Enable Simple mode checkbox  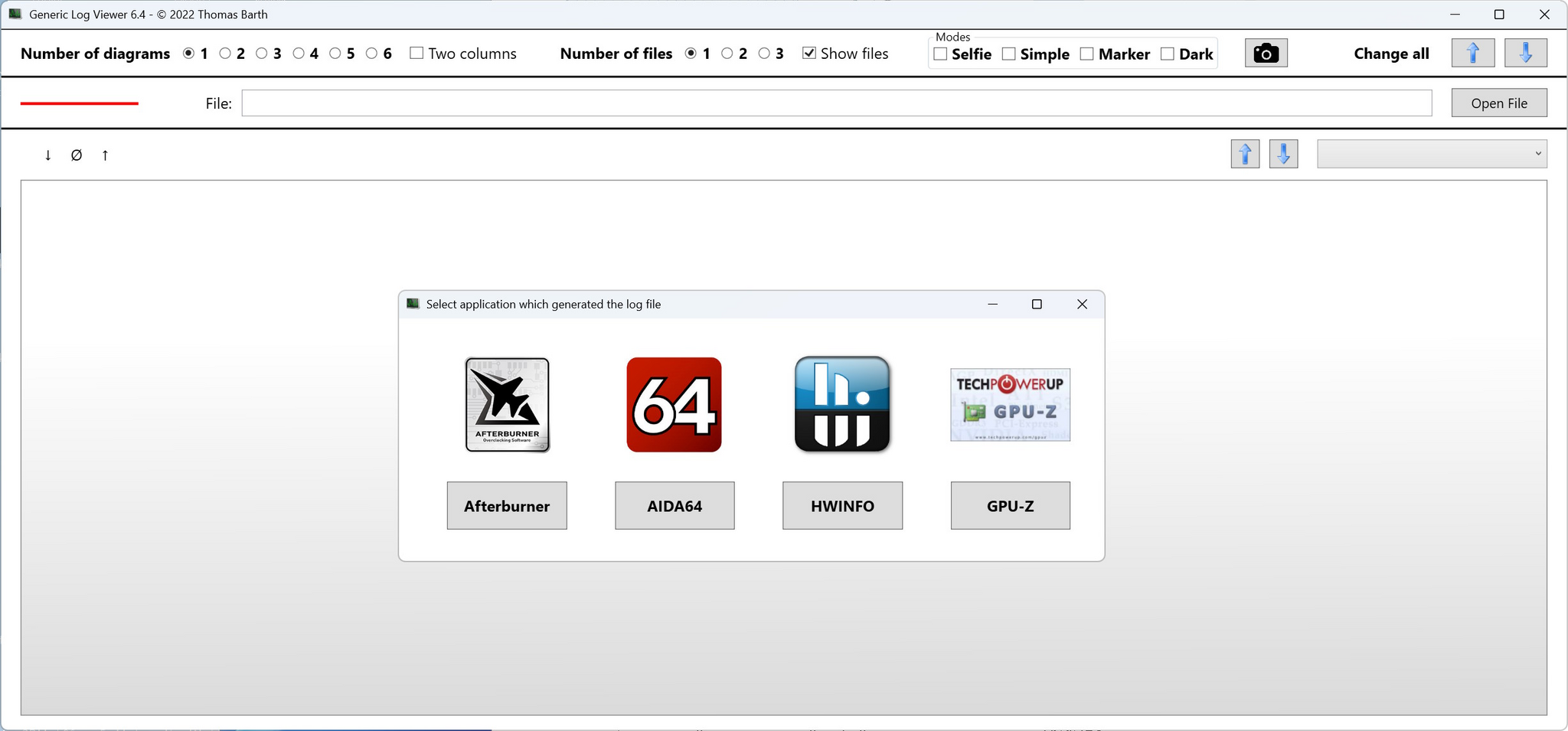[1009, 54]
